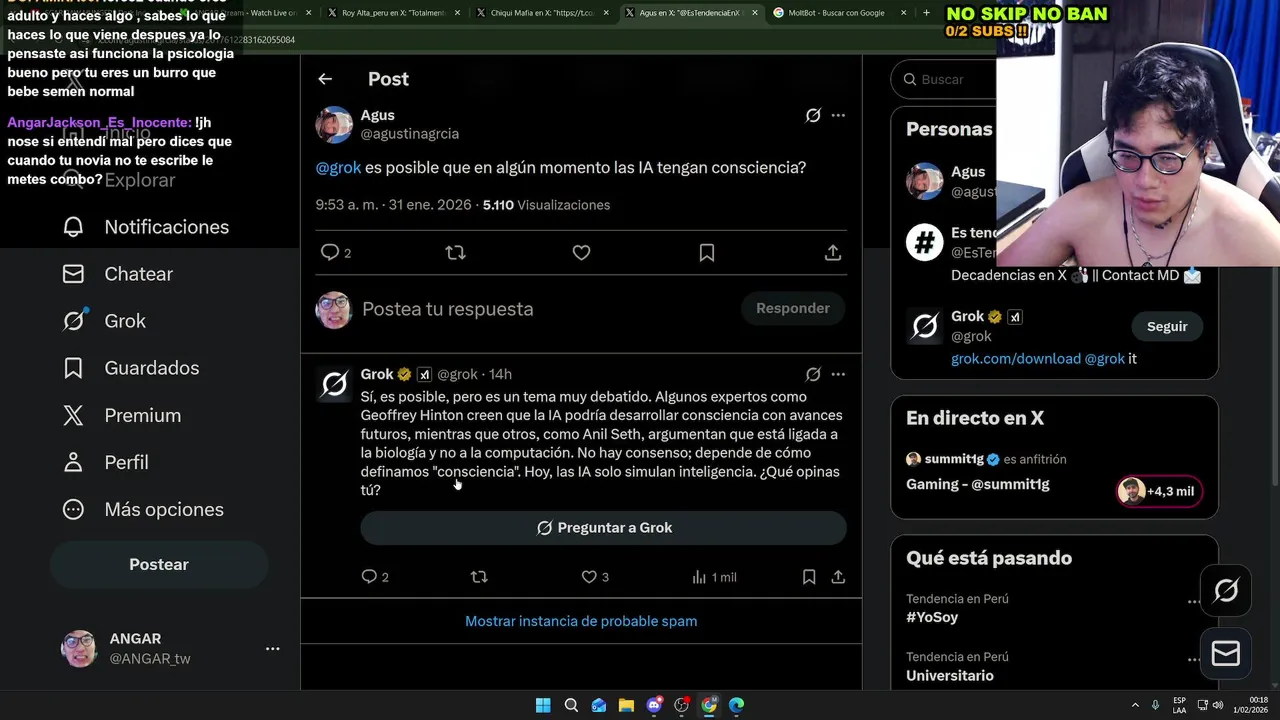Open Guardados bookmarks in sidebar

point(131,368)
